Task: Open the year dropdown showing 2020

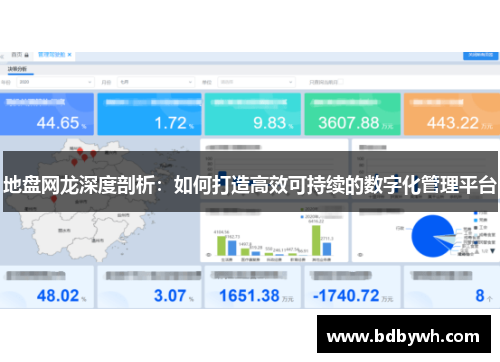Action: [x=55, y=82]
